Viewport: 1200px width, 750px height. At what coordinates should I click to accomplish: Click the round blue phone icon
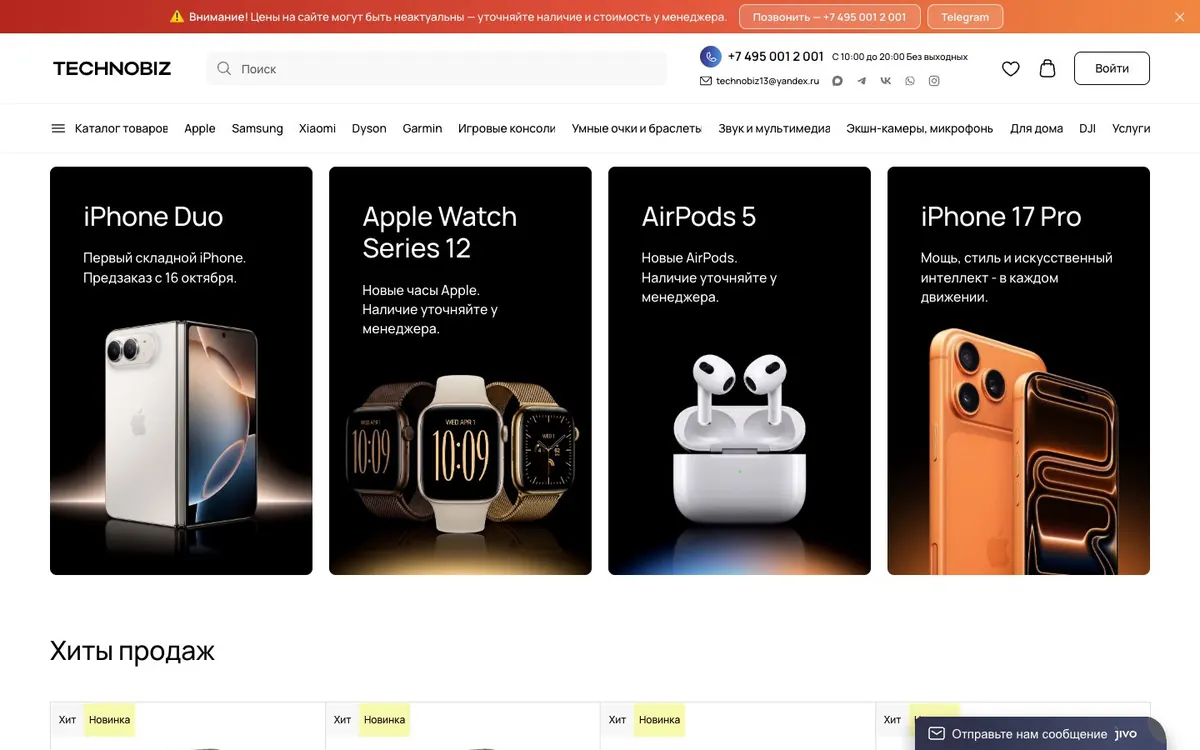[x=710, y=56]
